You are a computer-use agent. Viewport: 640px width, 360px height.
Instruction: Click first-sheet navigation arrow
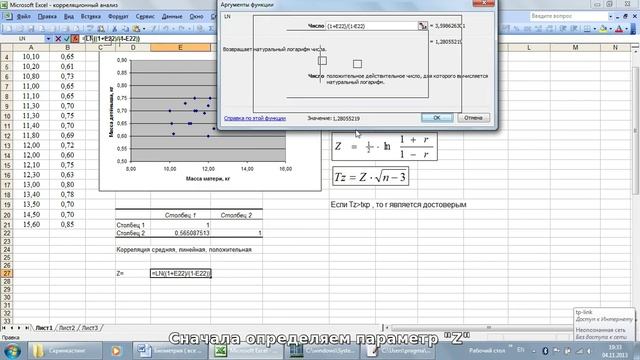point(4,328)
